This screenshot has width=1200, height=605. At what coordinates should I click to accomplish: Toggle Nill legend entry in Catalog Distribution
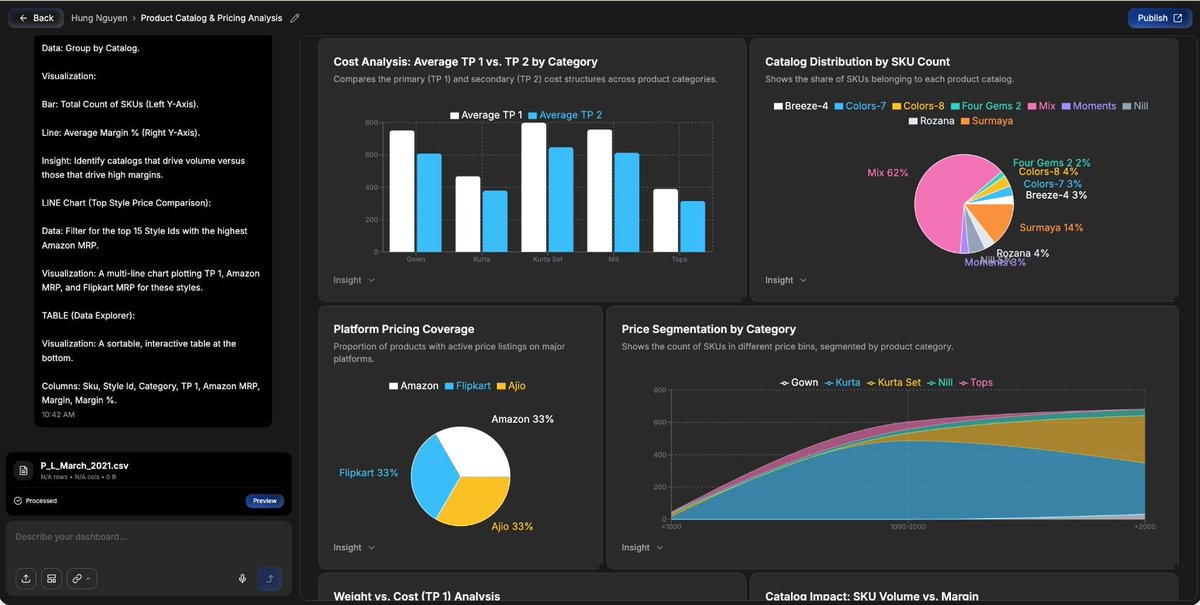[x=1135, y=106]
